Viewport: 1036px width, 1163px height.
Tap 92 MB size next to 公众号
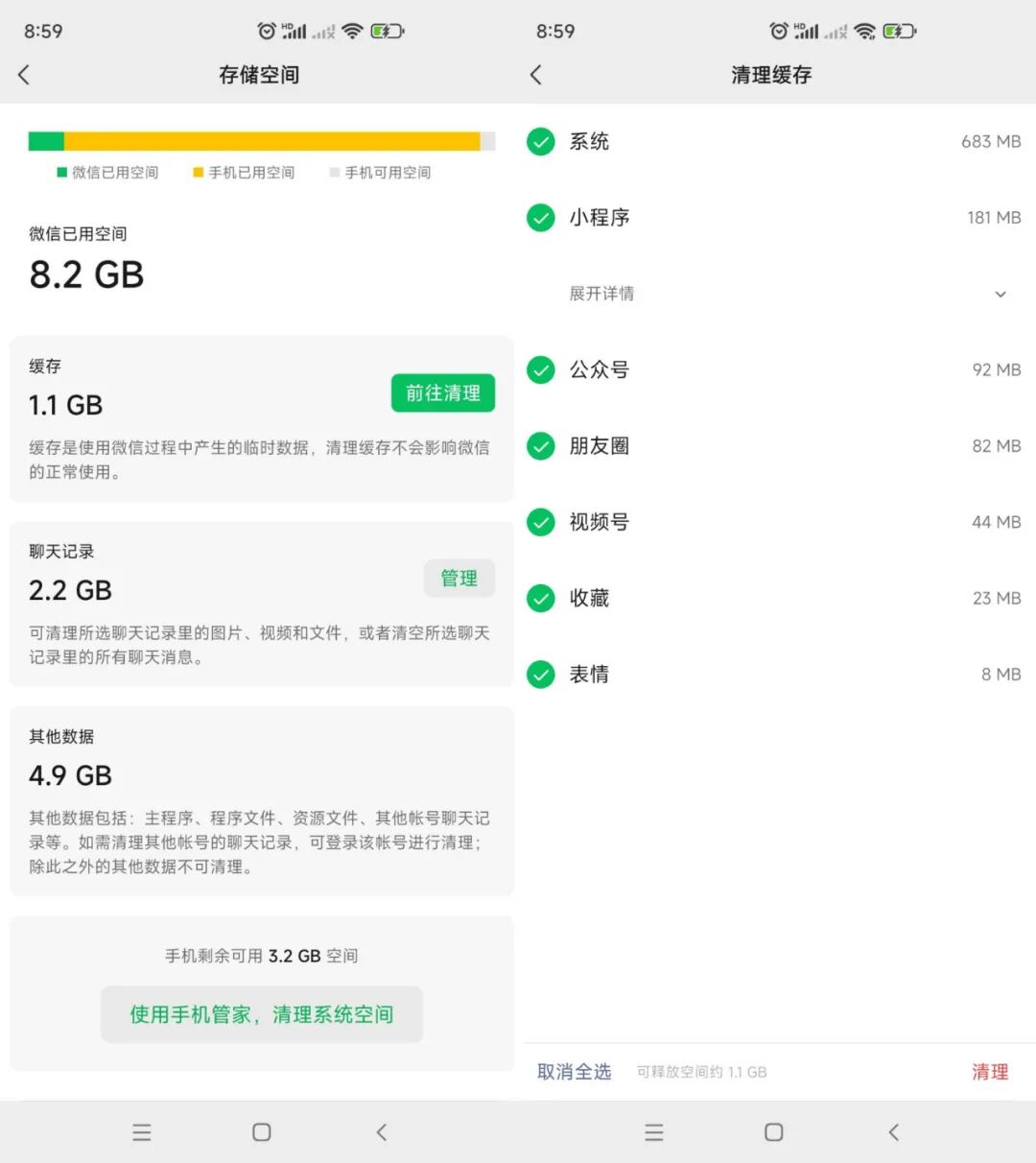coord(997,369)
